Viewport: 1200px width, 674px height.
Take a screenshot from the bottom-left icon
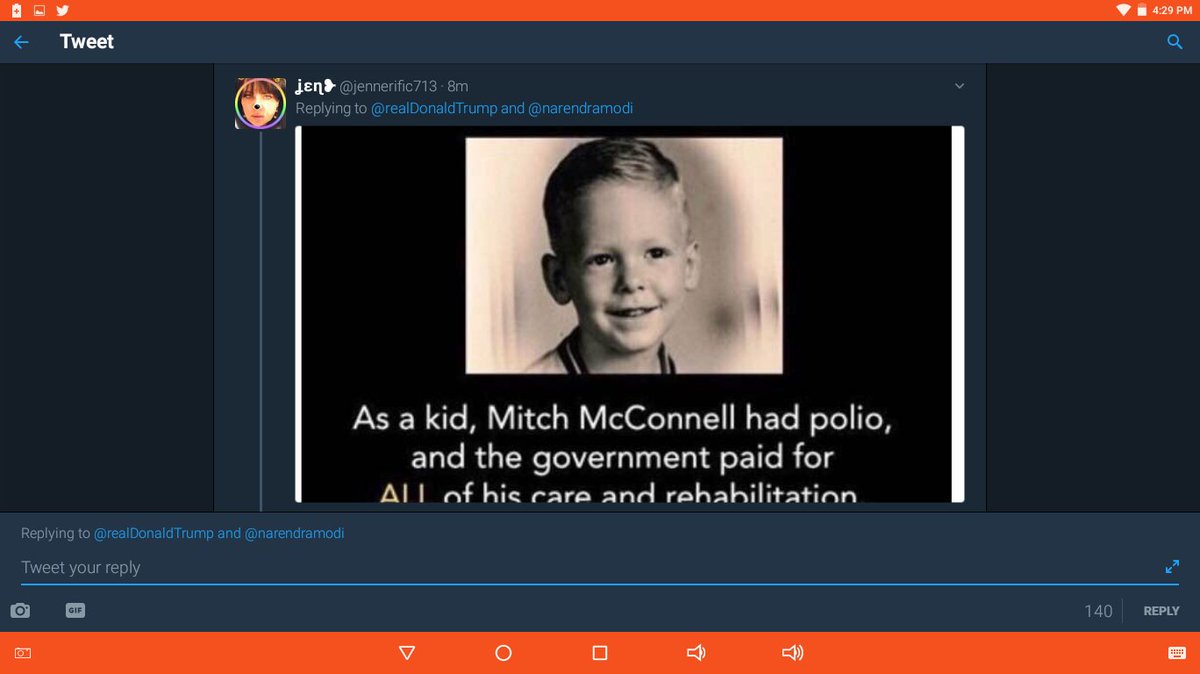pos(22,653)
